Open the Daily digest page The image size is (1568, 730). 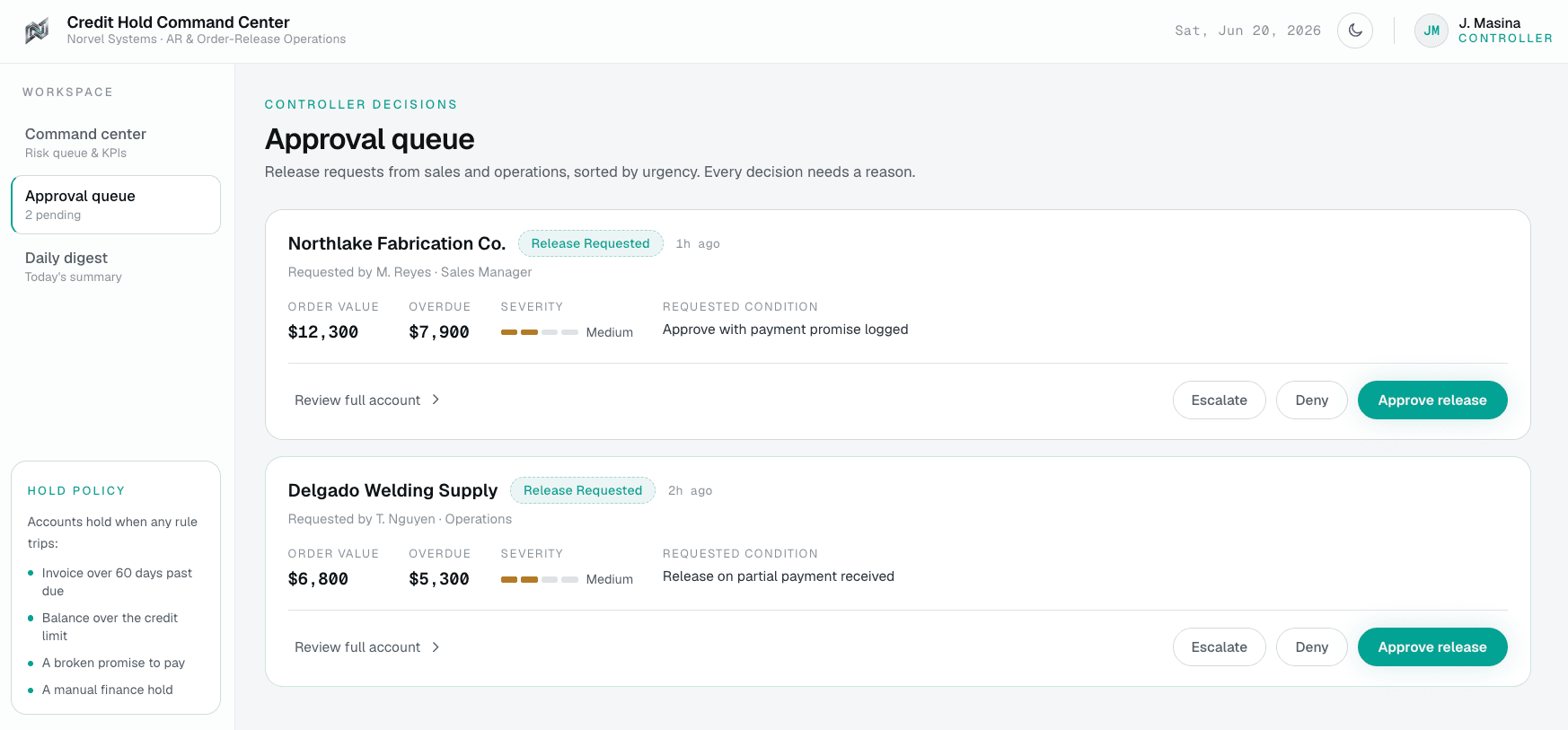[116, 267]
